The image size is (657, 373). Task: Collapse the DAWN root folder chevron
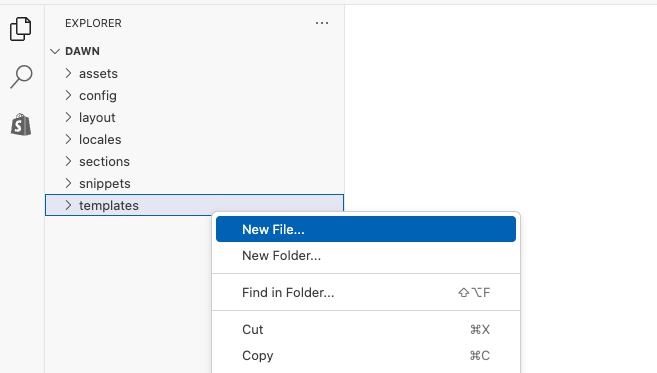pyautogui.click(x=55, y=51)
